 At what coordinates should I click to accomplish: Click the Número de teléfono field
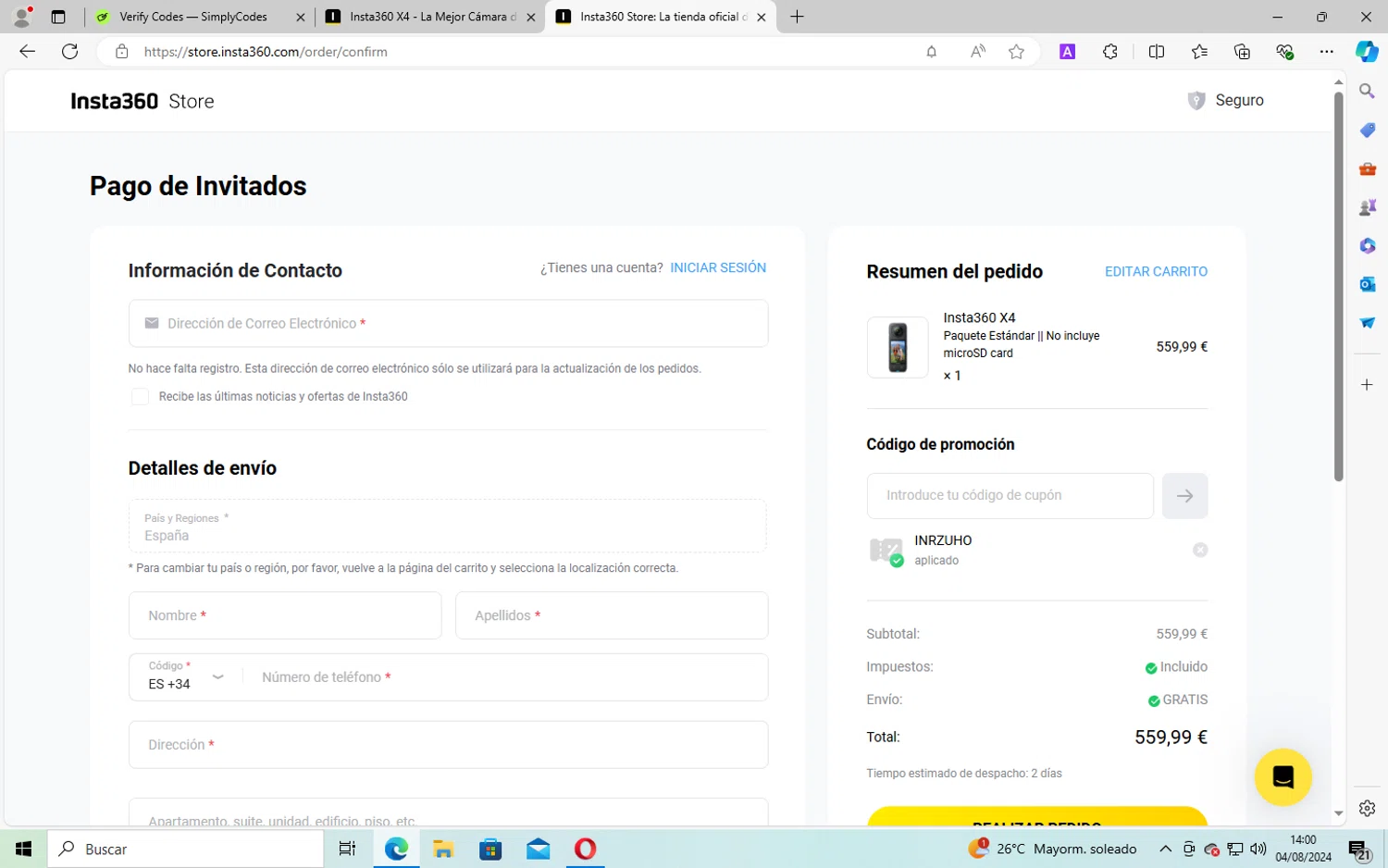[x=507, y=677]
